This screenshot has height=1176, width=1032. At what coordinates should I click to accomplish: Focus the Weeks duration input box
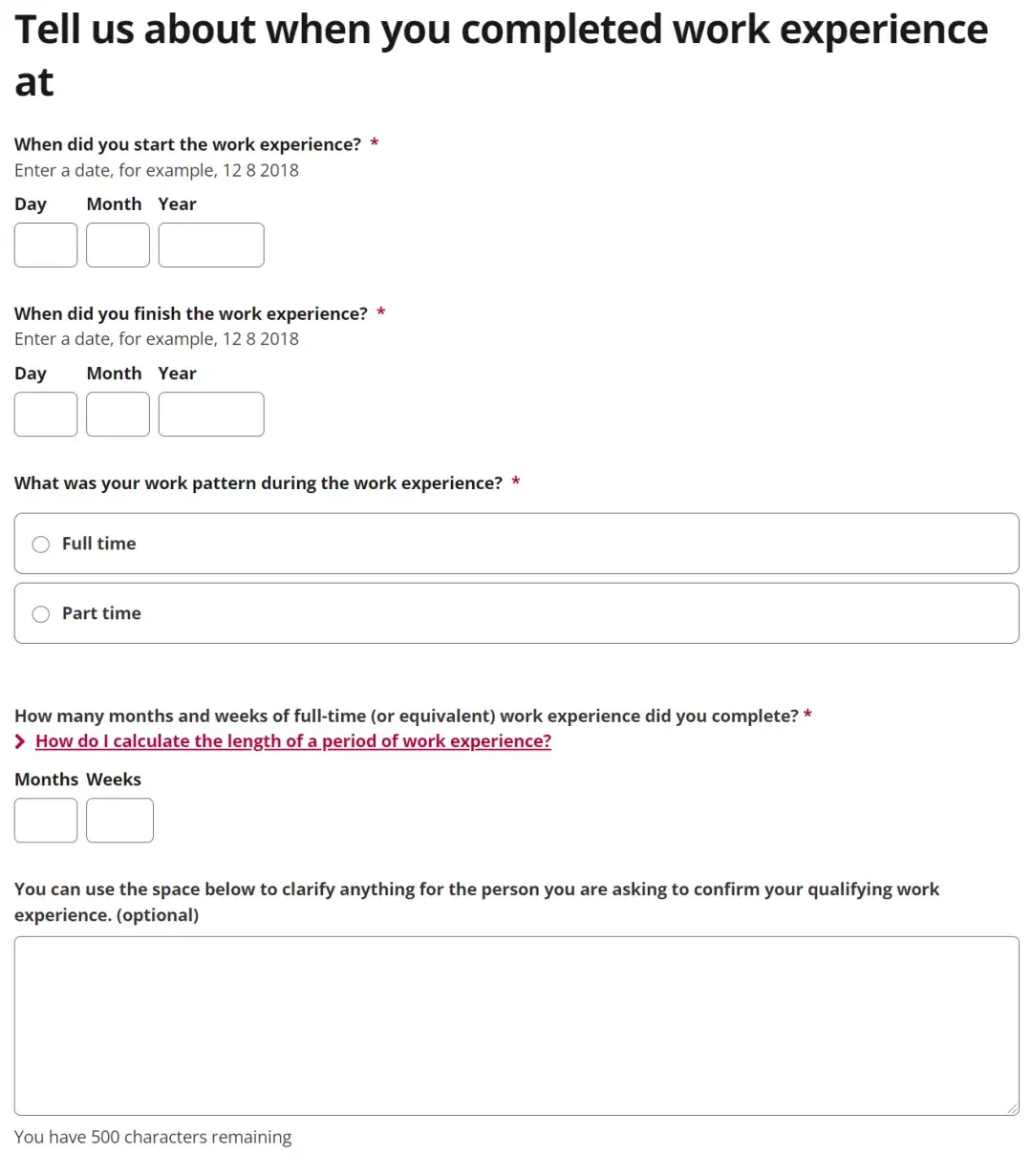(119, 821)
